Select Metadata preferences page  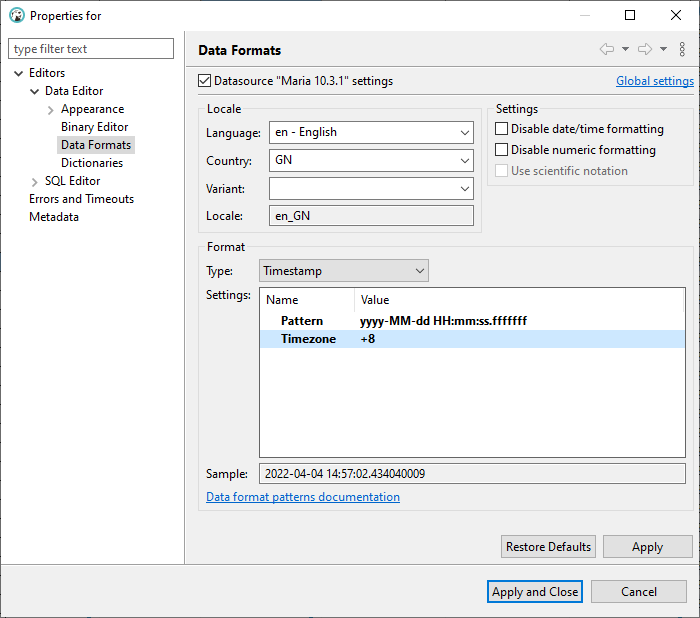[54, 217]
